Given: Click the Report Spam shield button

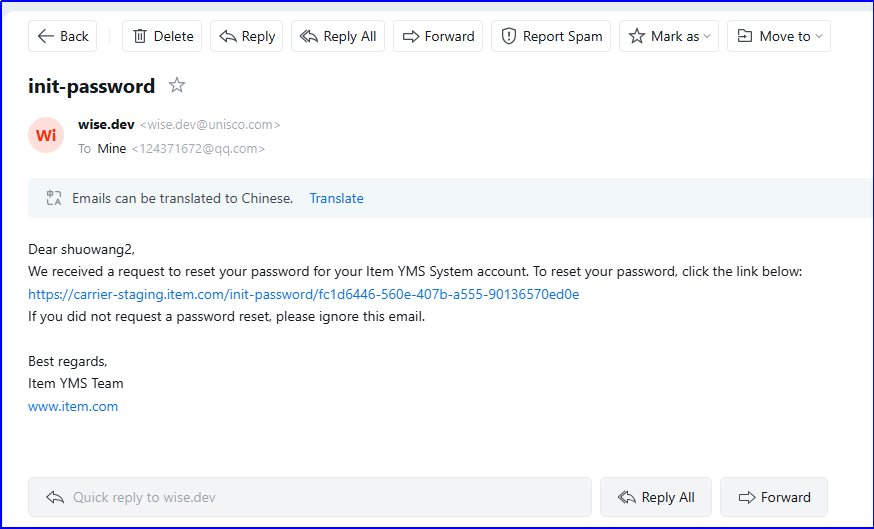Looking at the screenshot, I should [552, 36].
